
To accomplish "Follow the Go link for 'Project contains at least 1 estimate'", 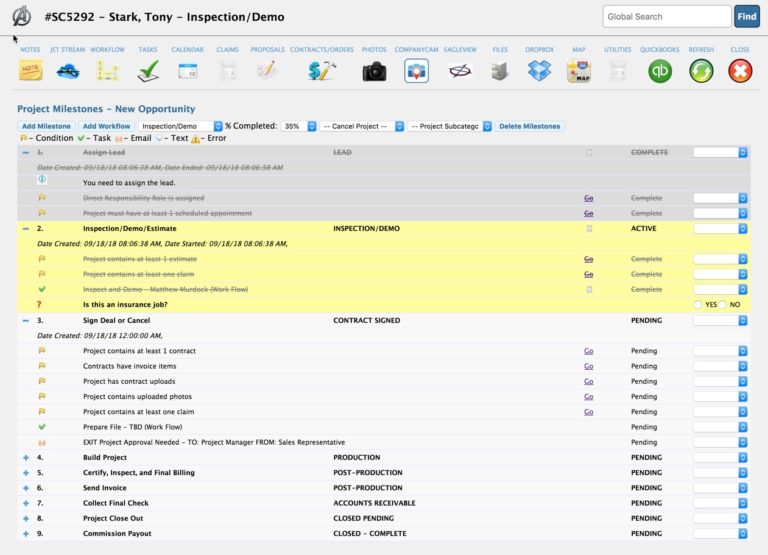I will [x=589, y=259].
